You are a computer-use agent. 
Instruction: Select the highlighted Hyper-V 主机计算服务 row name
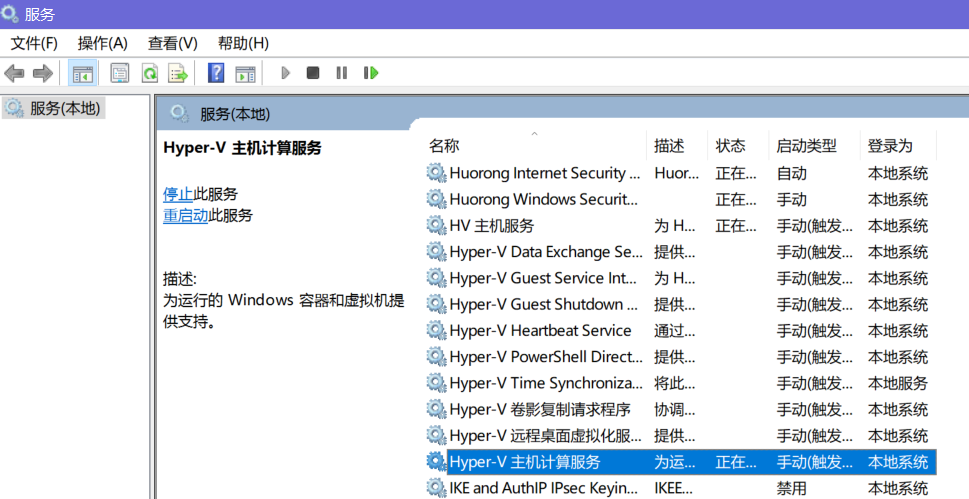[x=525, y=462]
